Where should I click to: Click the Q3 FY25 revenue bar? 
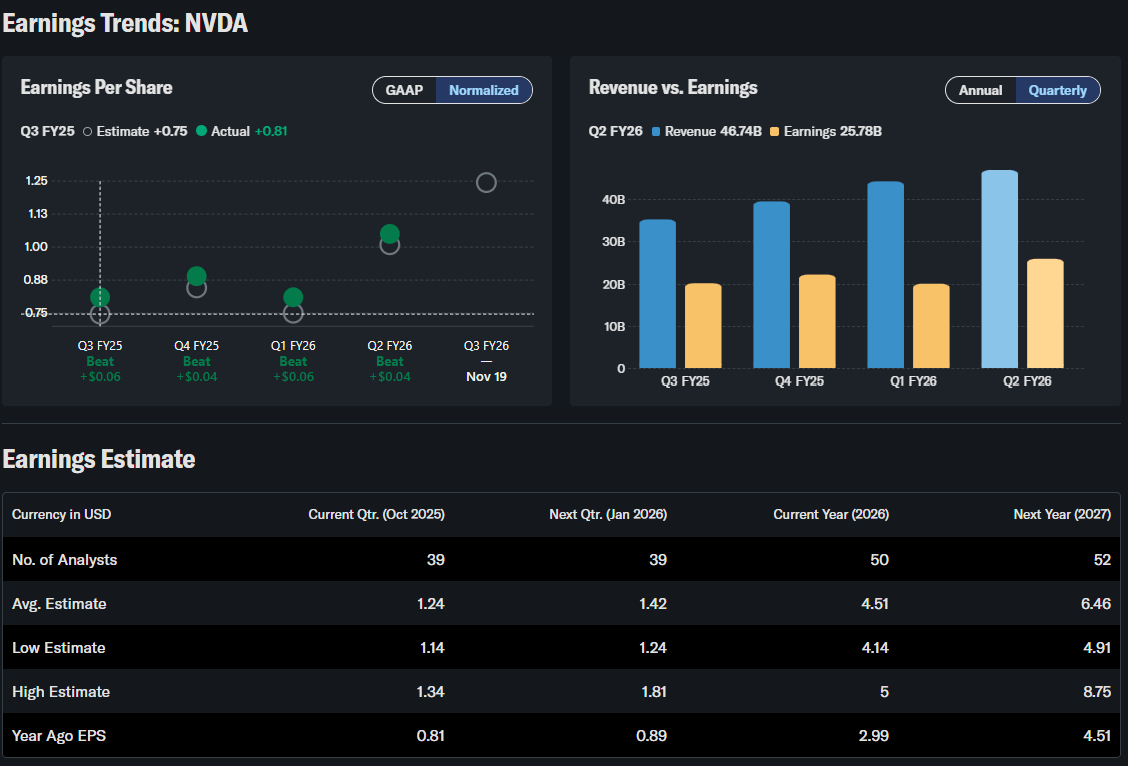657,294
